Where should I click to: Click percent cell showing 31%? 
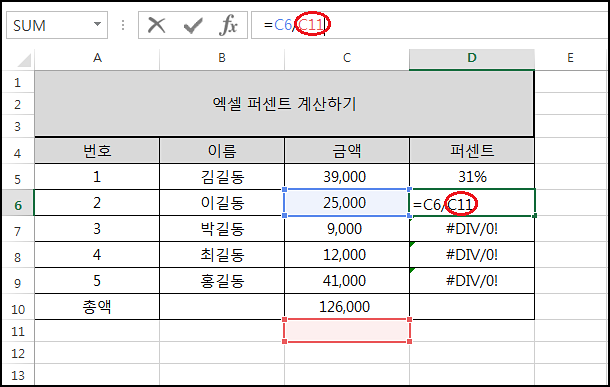pyautogui.click(x=472, y=177)
